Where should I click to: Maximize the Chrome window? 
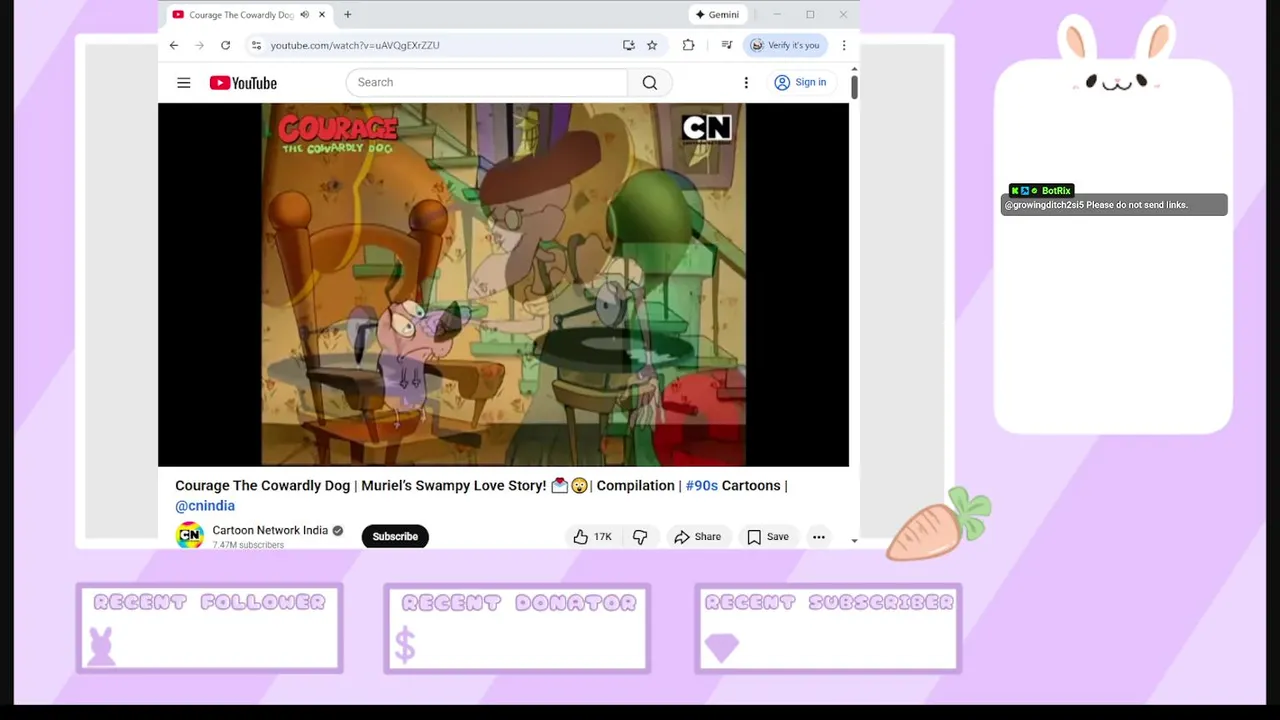click(x=810, y=15)
